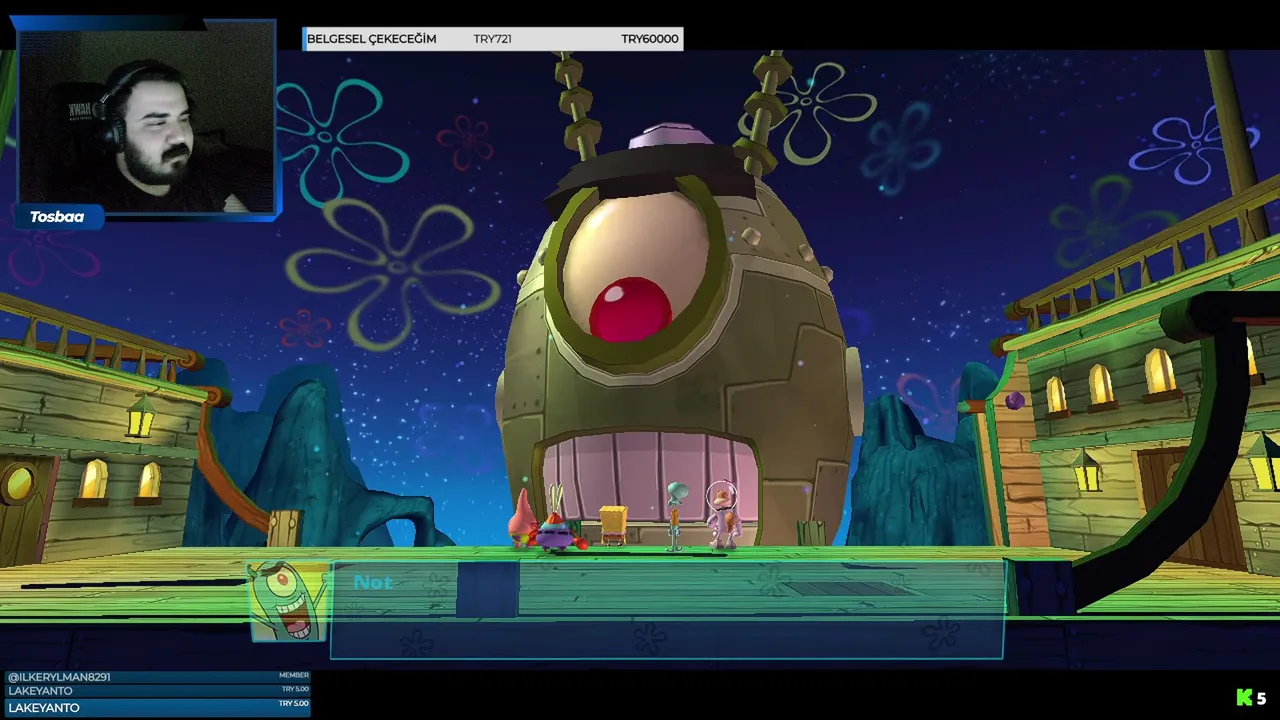1280x720 pixels.
Task: Click the TRY721 current donation amount
Action: (x=492, y=39)
